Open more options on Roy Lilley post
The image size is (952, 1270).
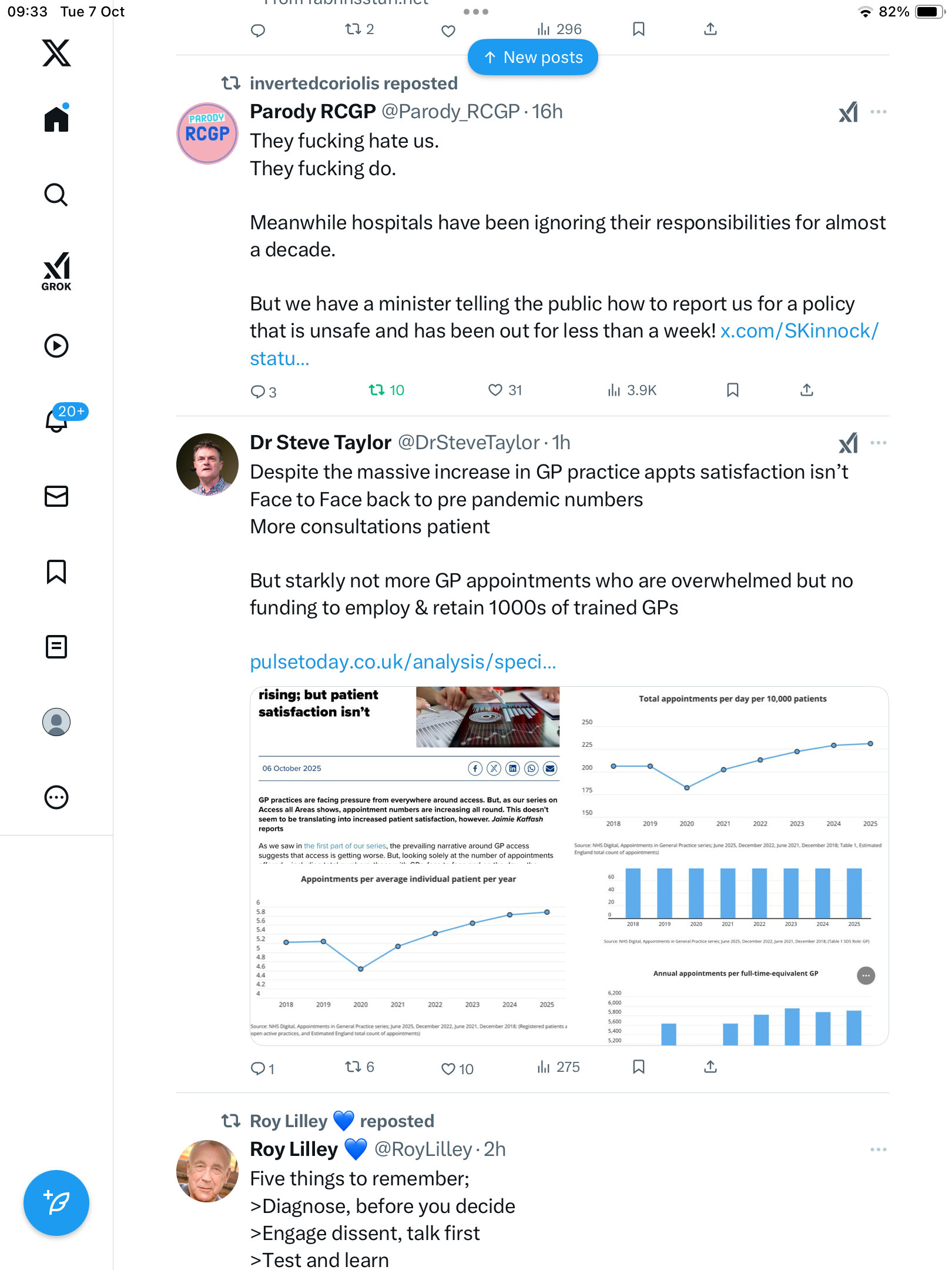click(x=878, y=1149)
